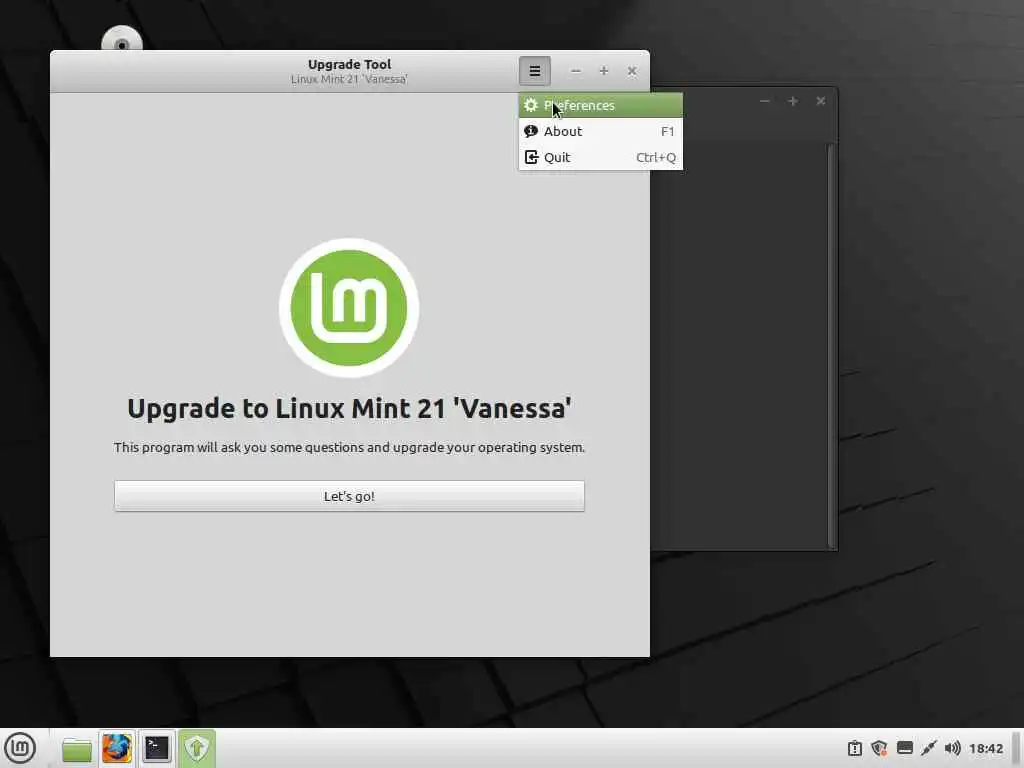This screenshot has width=1024, height=768.
Task: Click the About speech-bubble icon
Action: pyautogui.click(x=531, y=131)
